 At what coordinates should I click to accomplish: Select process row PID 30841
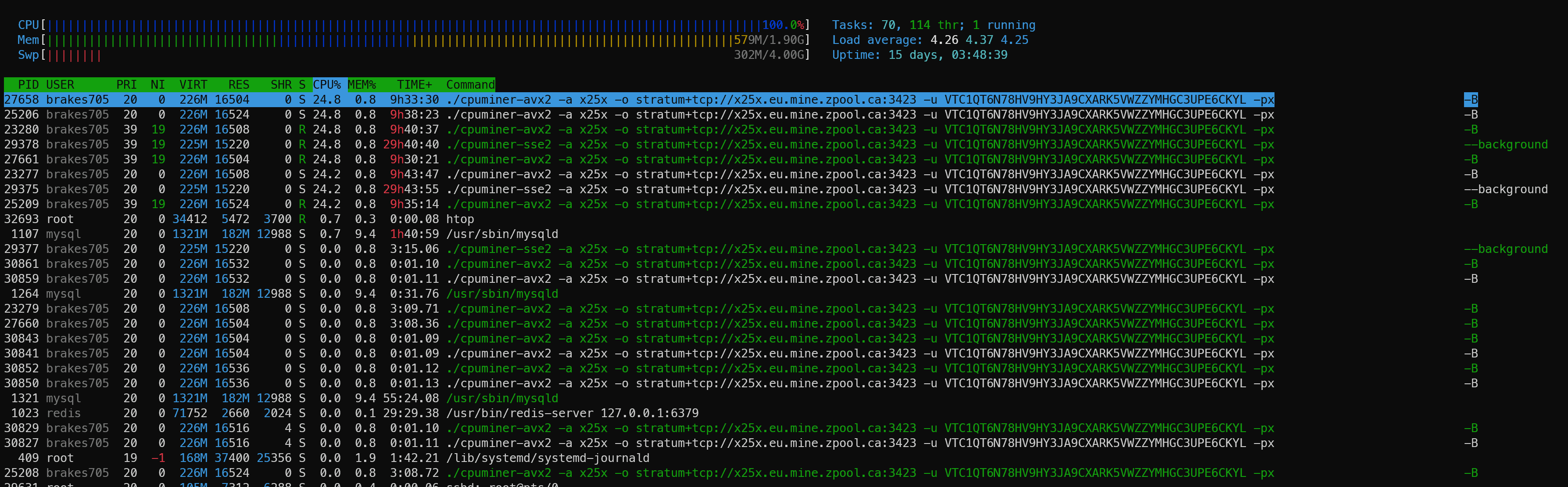pyautogui.click(x=741, y=354)
